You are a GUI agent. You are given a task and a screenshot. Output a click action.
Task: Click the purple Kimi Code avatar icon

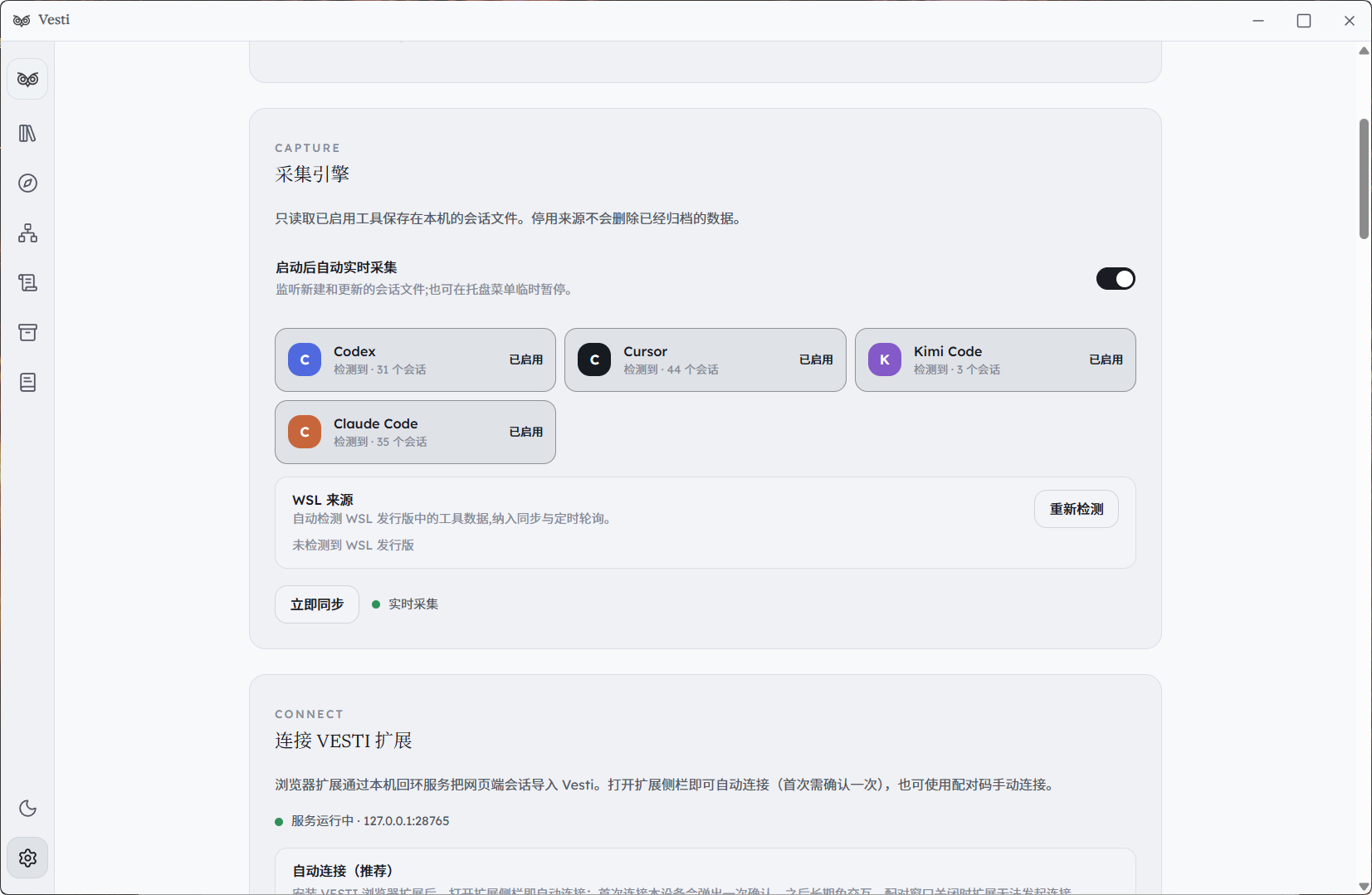(885, 359)
